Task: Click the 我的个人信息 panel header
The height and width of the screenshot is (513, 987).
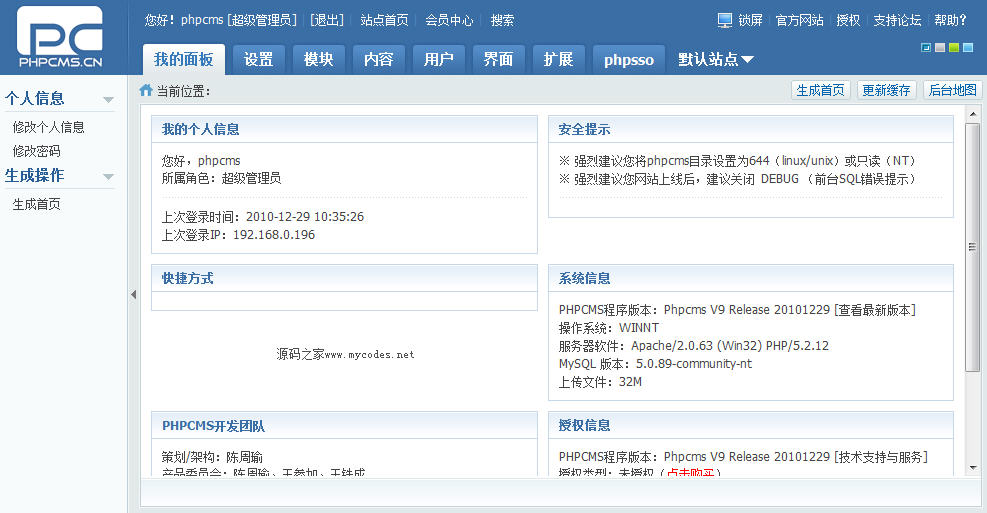Action: [344, 129]
